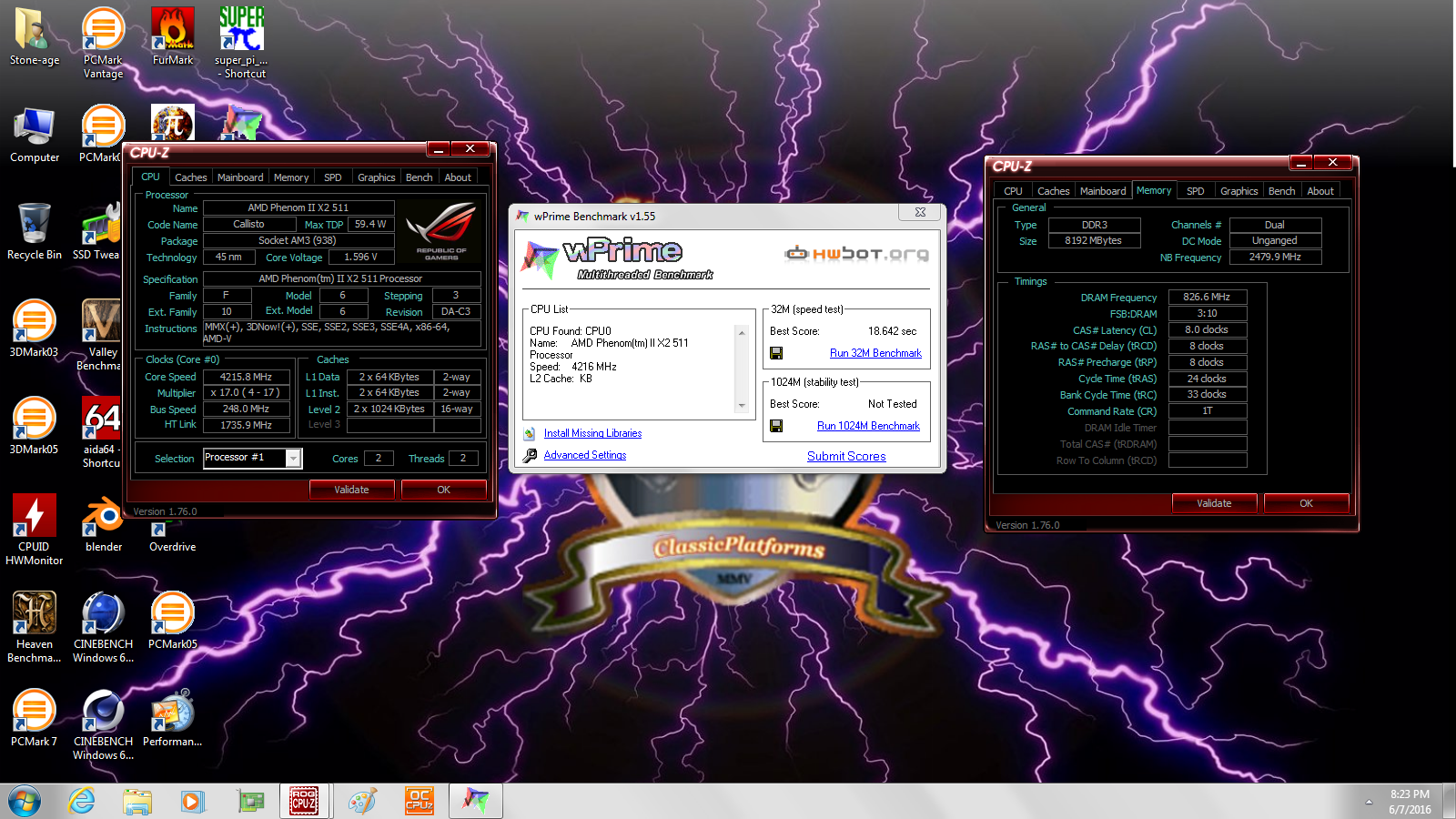The width and height of the screenshot is (1456, 819).
Task: Open network taskbar icon
Action: [x=250, y=802]
